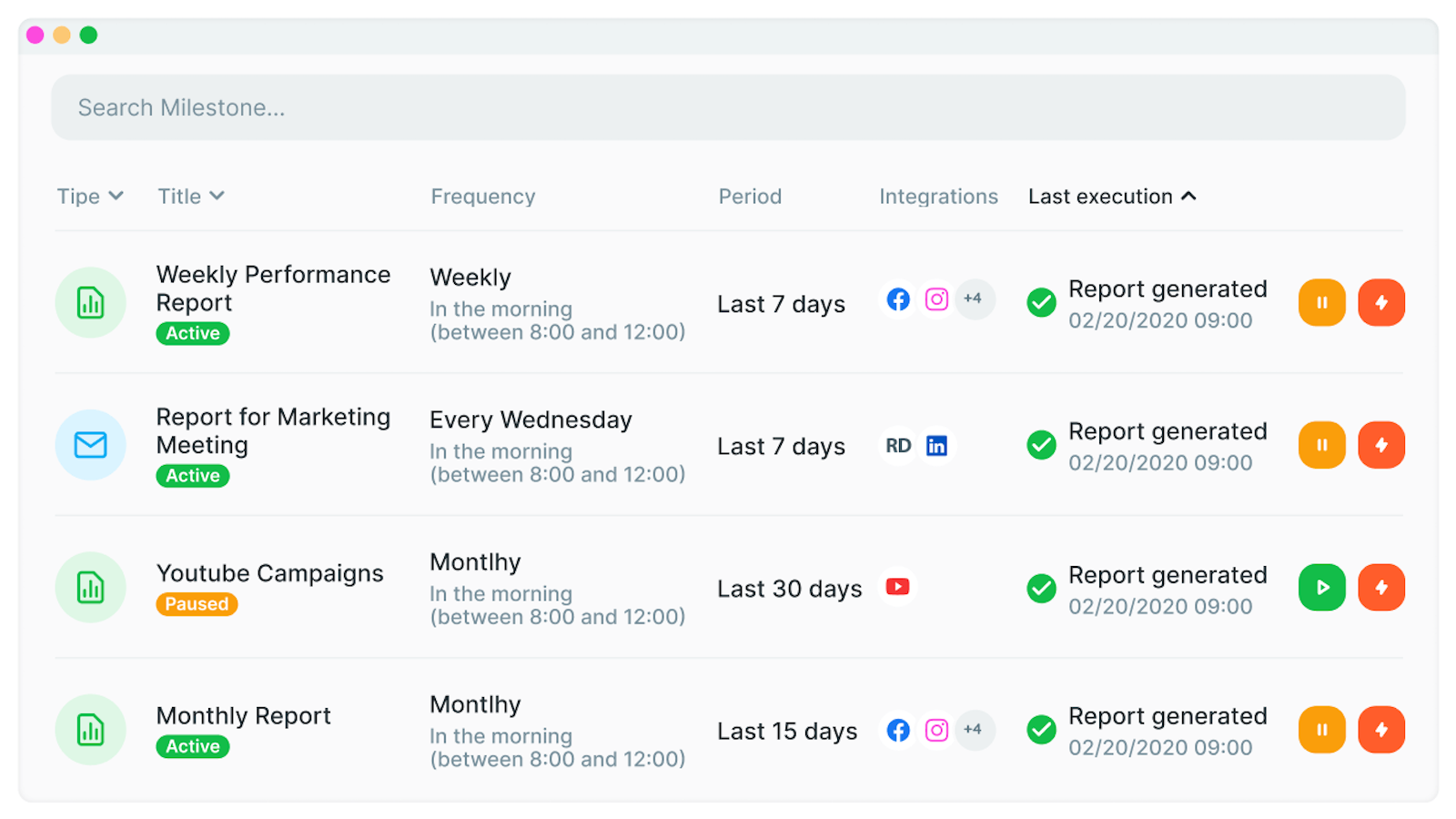Open the Monthly Report title
Viewport: 1456px width, 819px height.
coord(243,716)
